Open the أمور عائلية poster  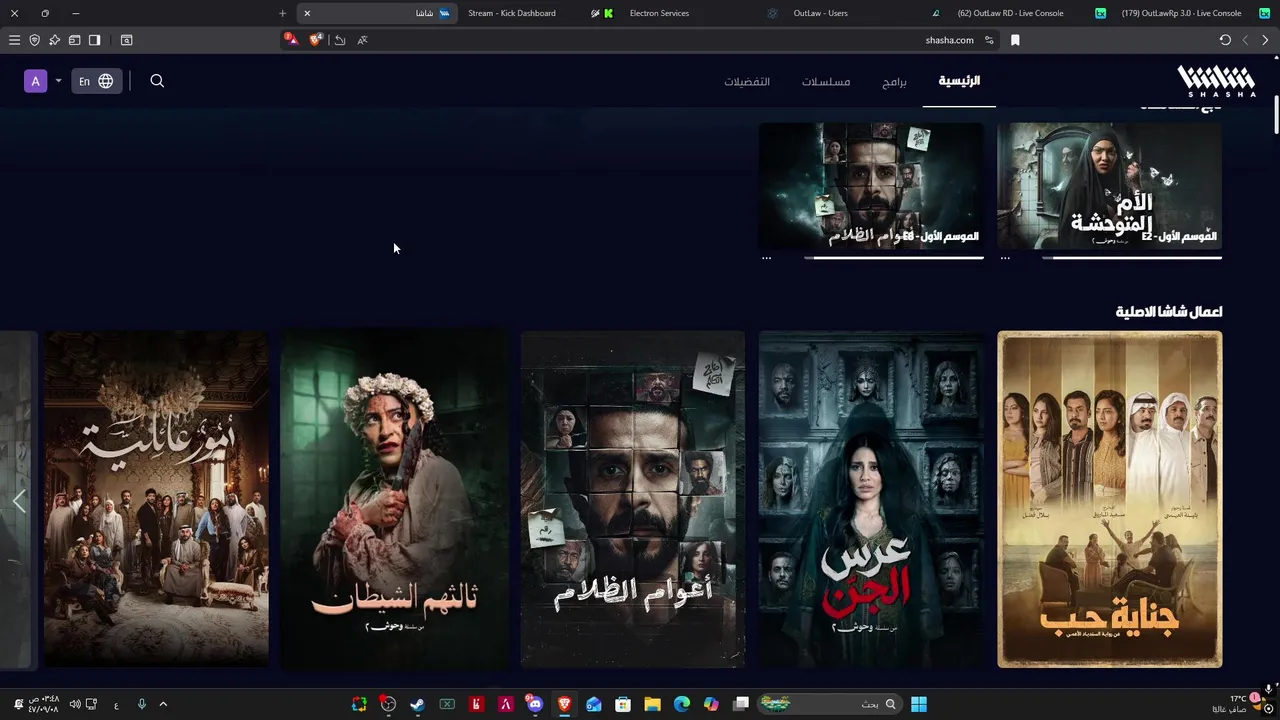click(x=157, y=499)
